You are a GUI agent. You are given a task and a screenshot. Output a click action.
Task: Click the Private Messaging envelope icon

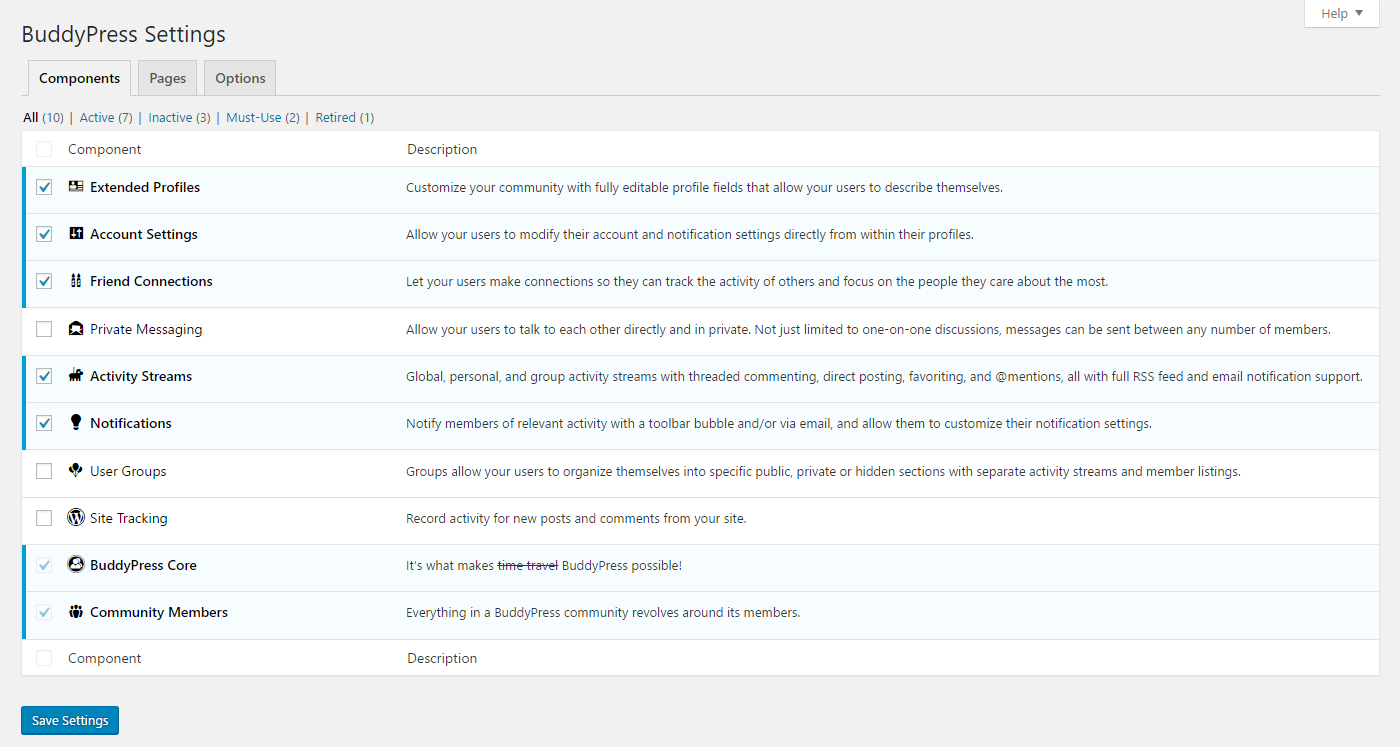(x=76, y=329)
